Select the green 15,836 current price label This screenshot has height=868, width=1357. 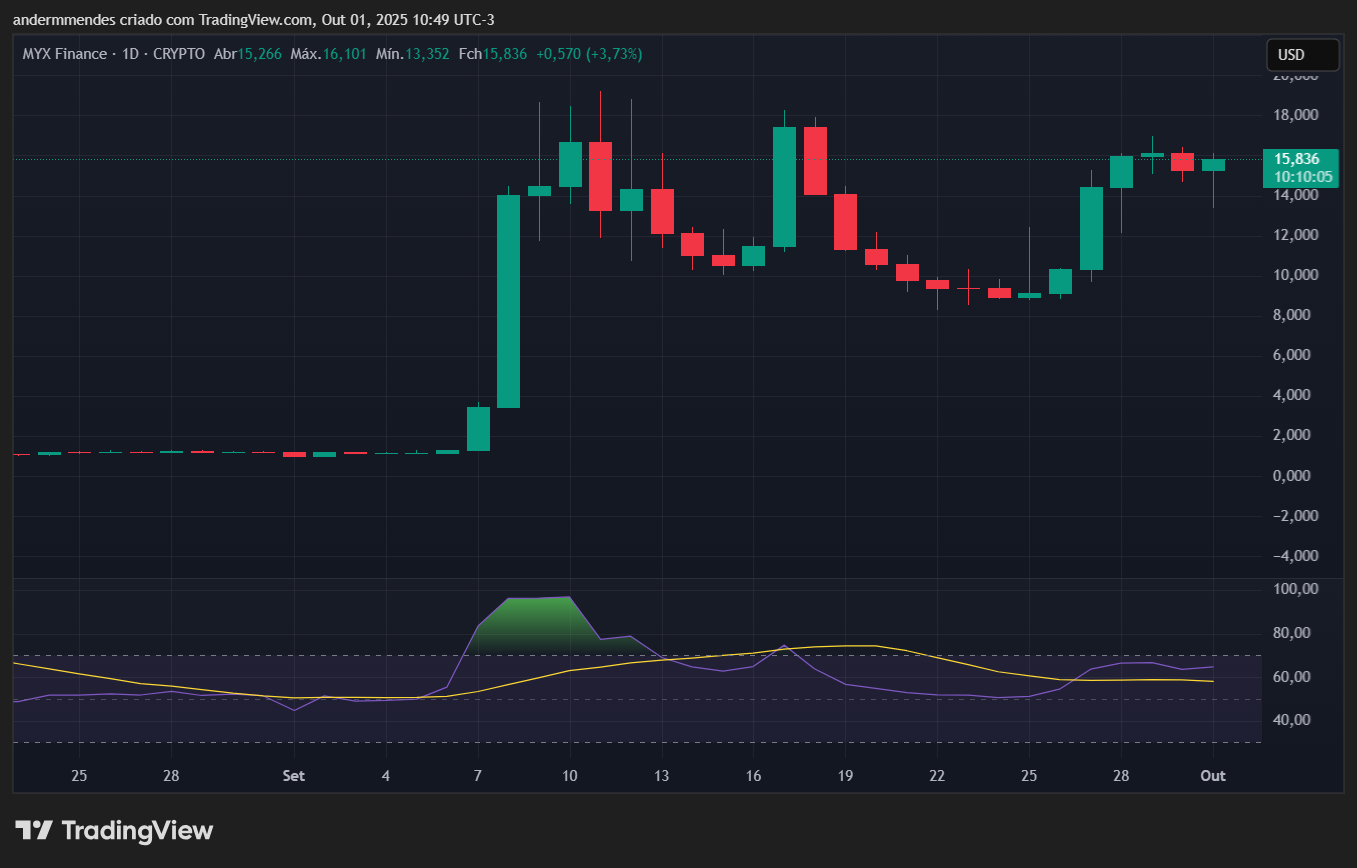(x=1297, y=159)
